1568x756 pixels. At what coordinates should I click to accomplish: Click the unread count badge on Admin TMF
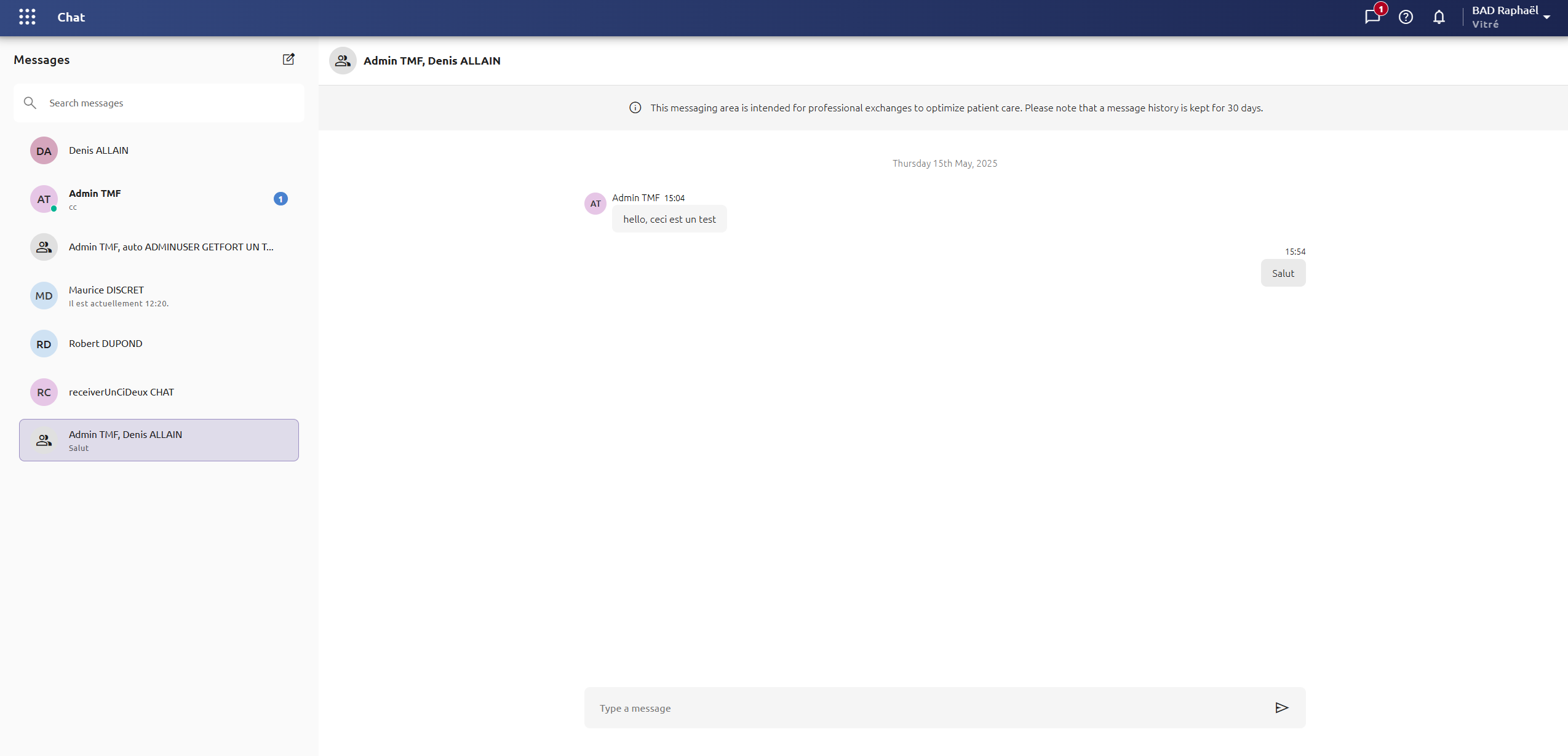tap(281, 199)
